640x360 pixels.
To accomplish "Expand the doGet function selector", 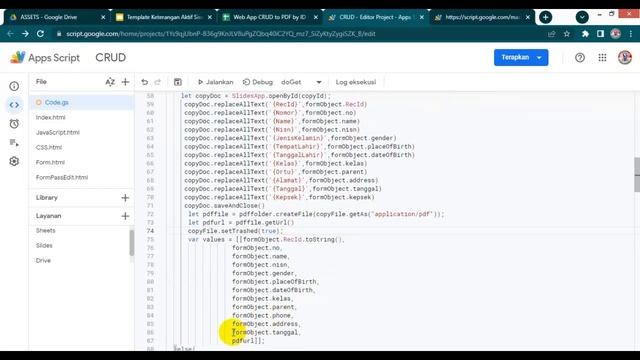I will click(319, 82).
